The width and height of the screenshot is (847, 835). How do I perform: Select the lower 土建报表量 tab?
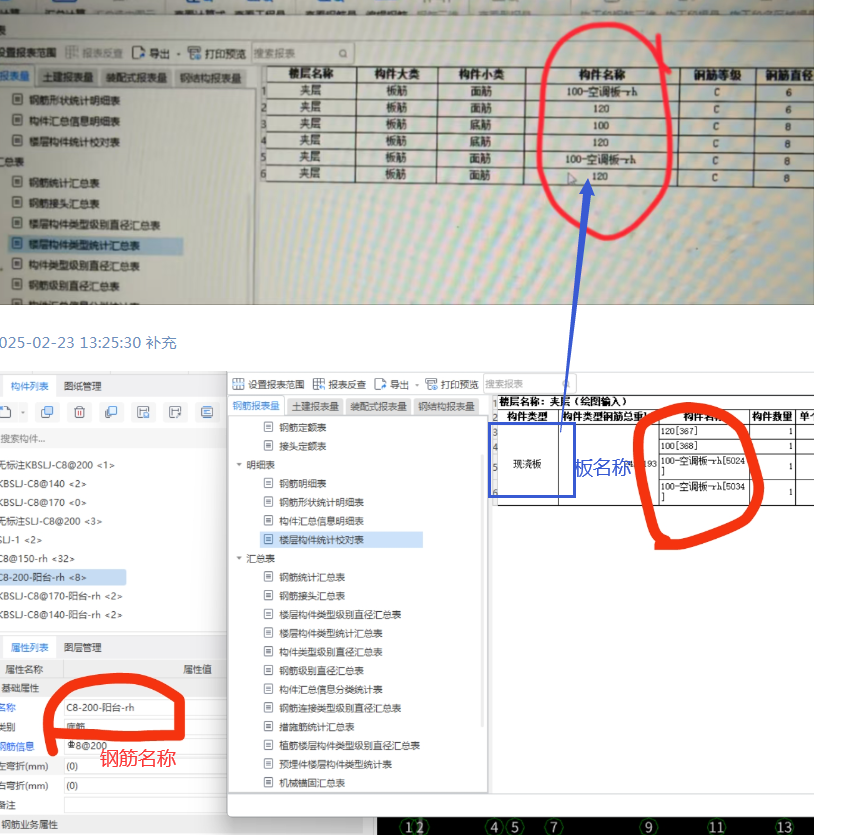pyautogui.click(x=315, y=406)
